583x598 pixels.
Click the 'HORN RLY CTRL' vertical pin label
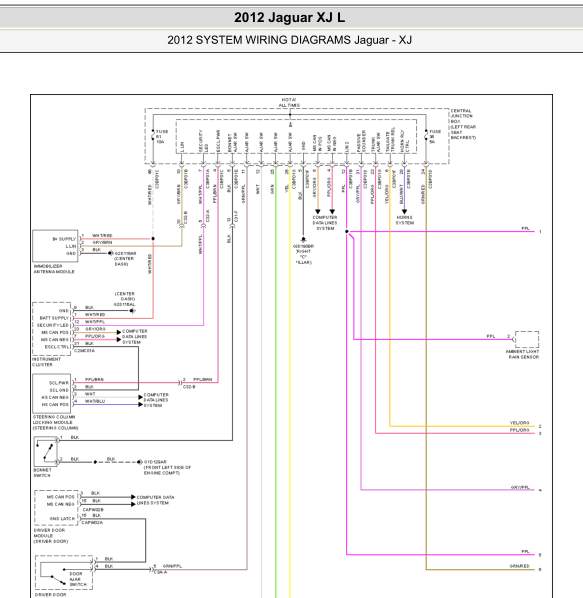point(405,141)
